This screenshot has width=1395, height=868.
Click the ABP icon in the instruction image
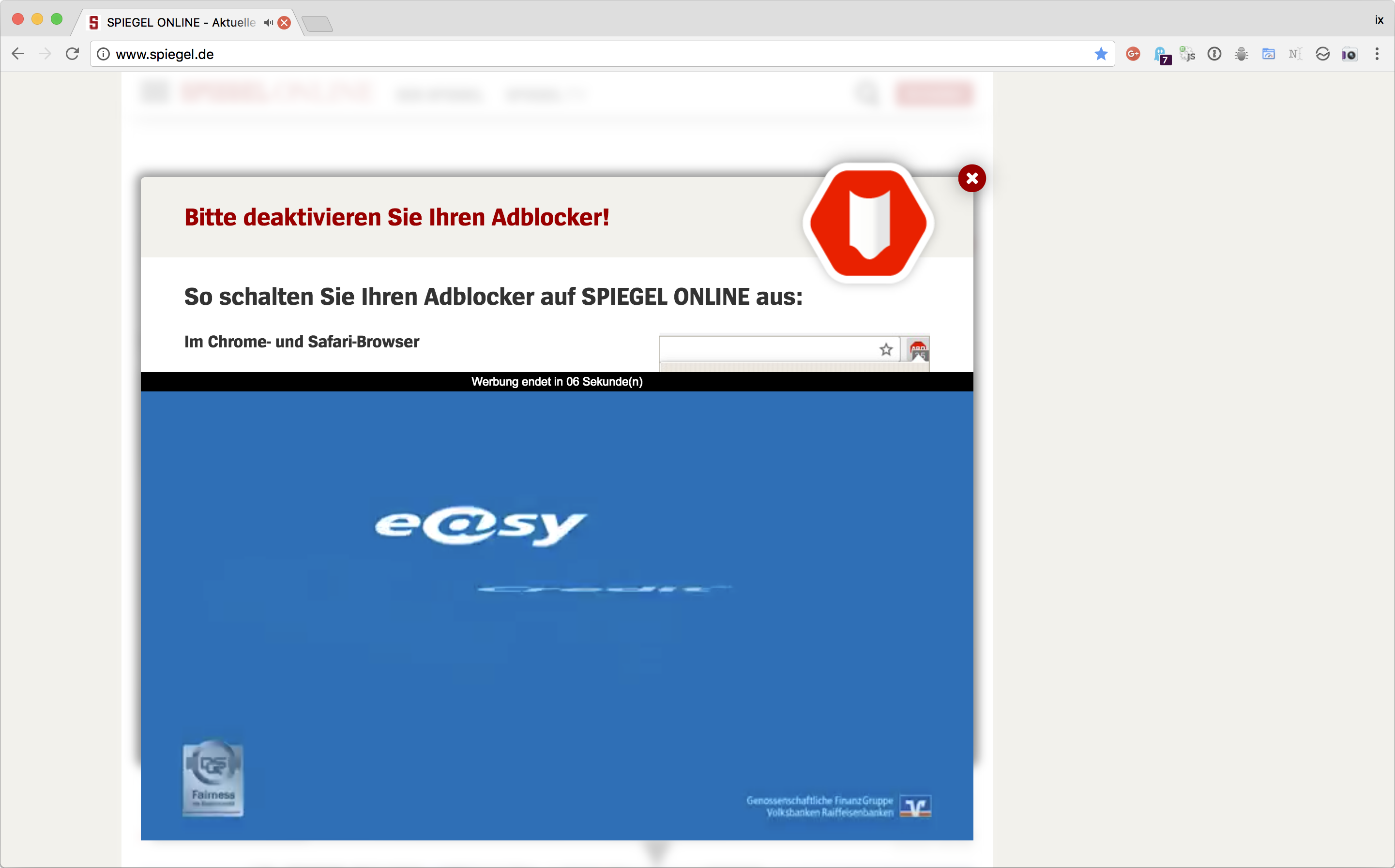pyautogui.click(x=918, y=350)
